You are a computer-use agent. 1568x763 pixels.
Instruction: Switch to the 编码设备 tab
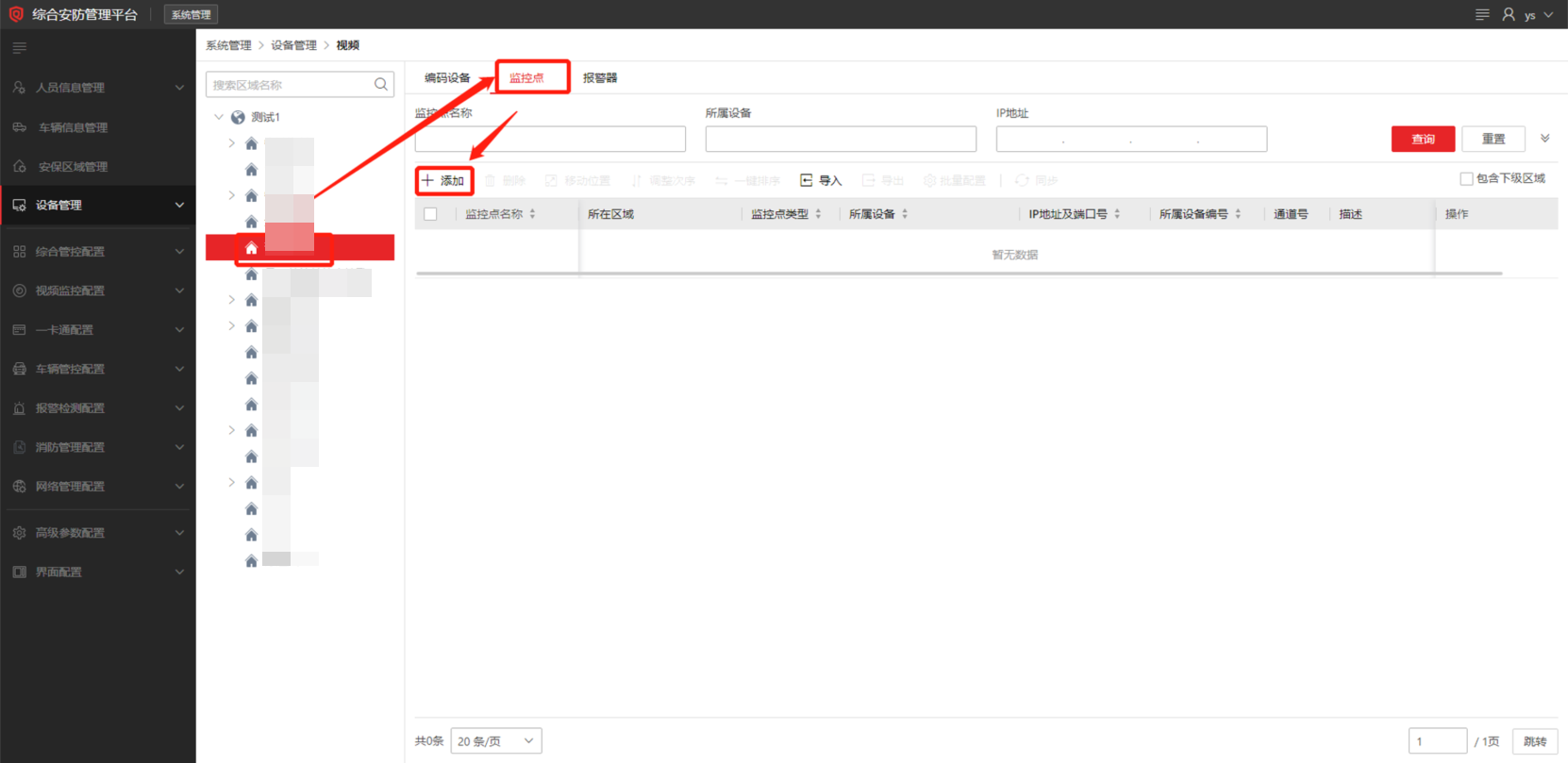coord(447,77)
